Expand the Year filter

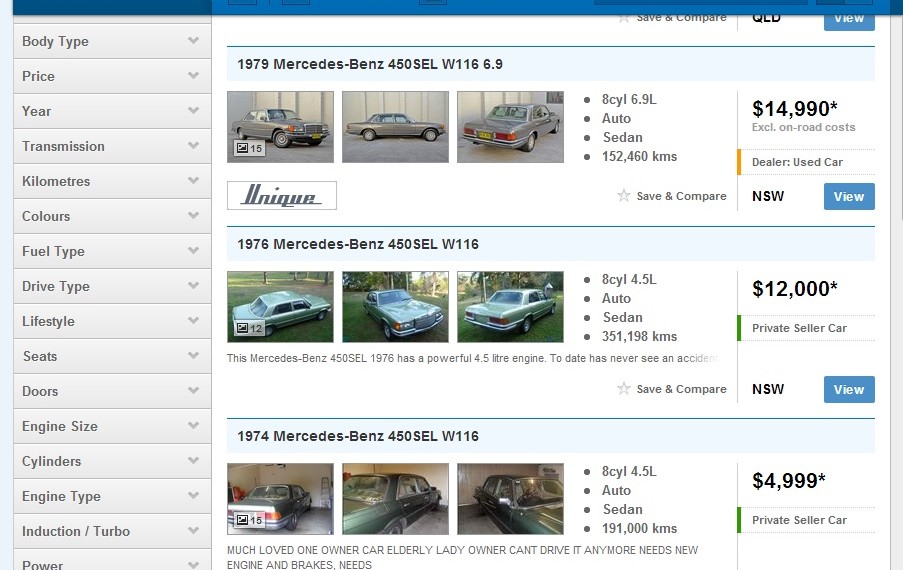click(112, 111)
